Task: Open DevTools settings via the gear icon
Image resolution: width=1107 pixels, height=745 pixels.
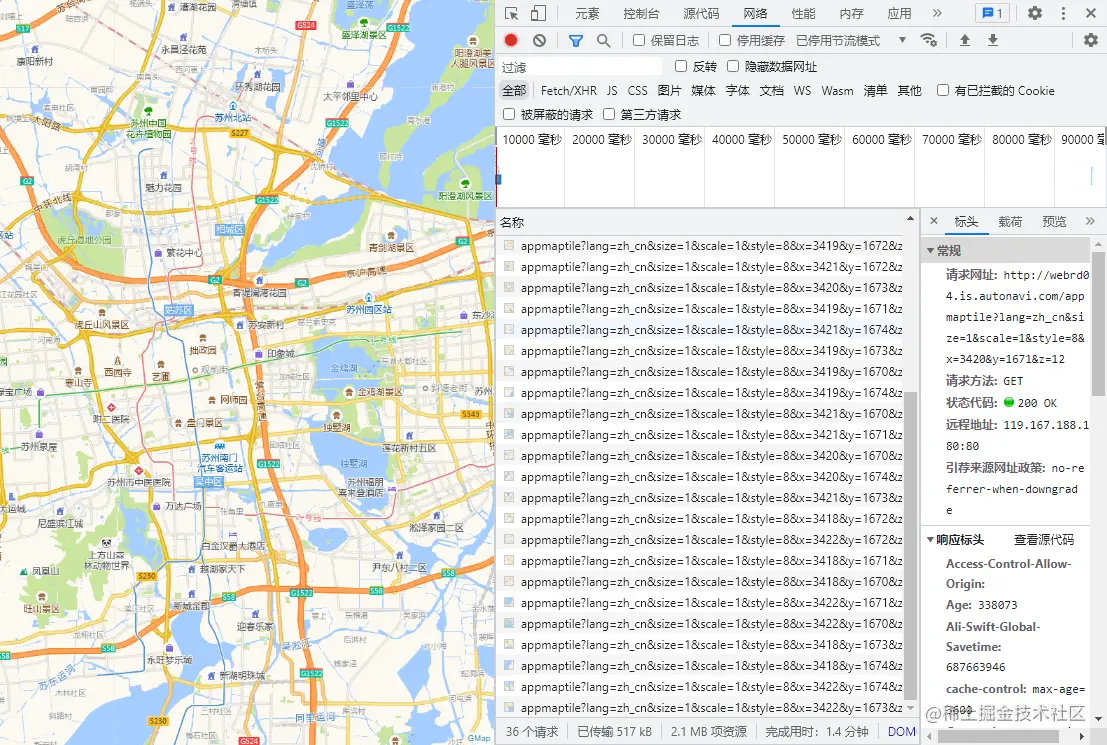Action: coord(1034,13)
